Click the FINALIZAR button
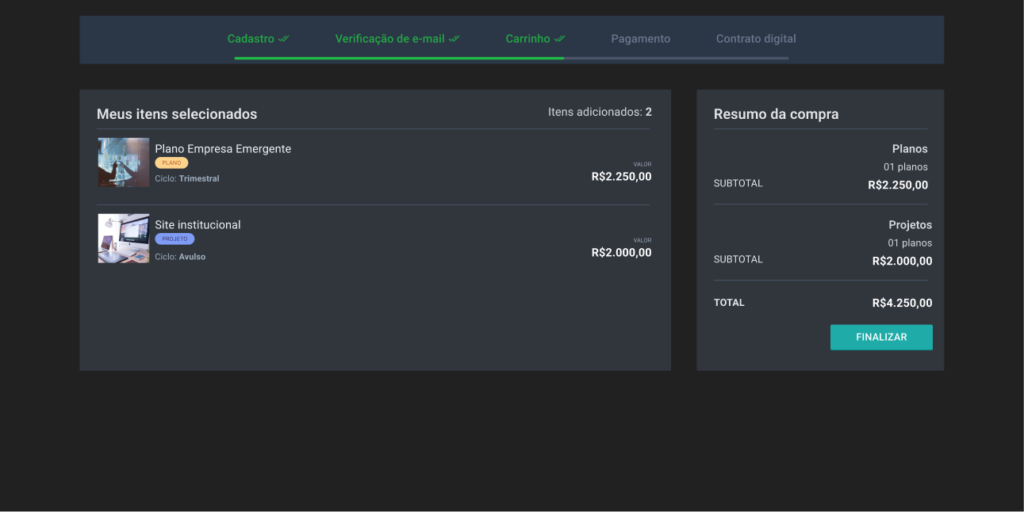 tap(881, 337)
